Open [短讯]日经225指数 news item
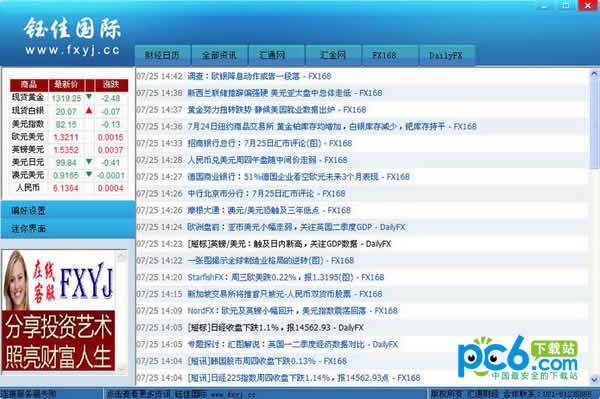 click(304, 378)
